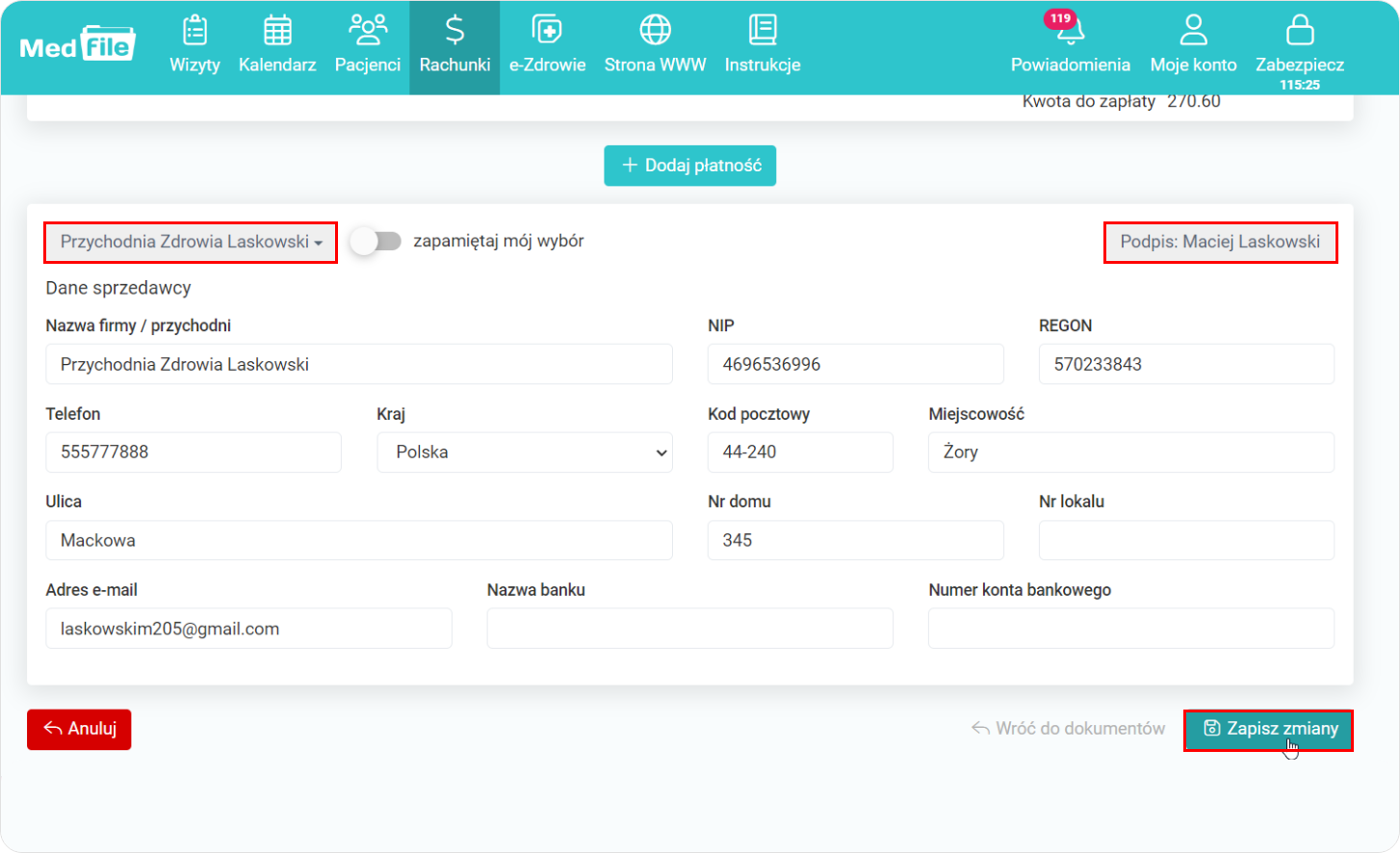Focus the Ulica field

point(359,540)
